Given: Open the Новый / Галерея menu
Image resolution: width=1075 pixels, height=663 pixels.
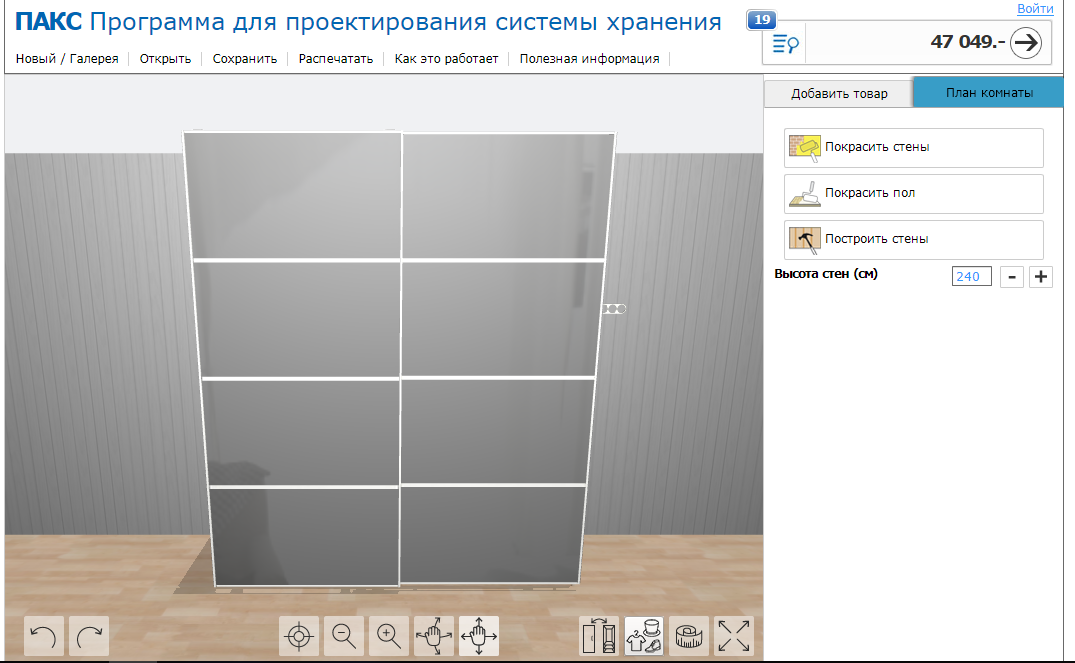Looking at the screenshot, I should point(67,59).
